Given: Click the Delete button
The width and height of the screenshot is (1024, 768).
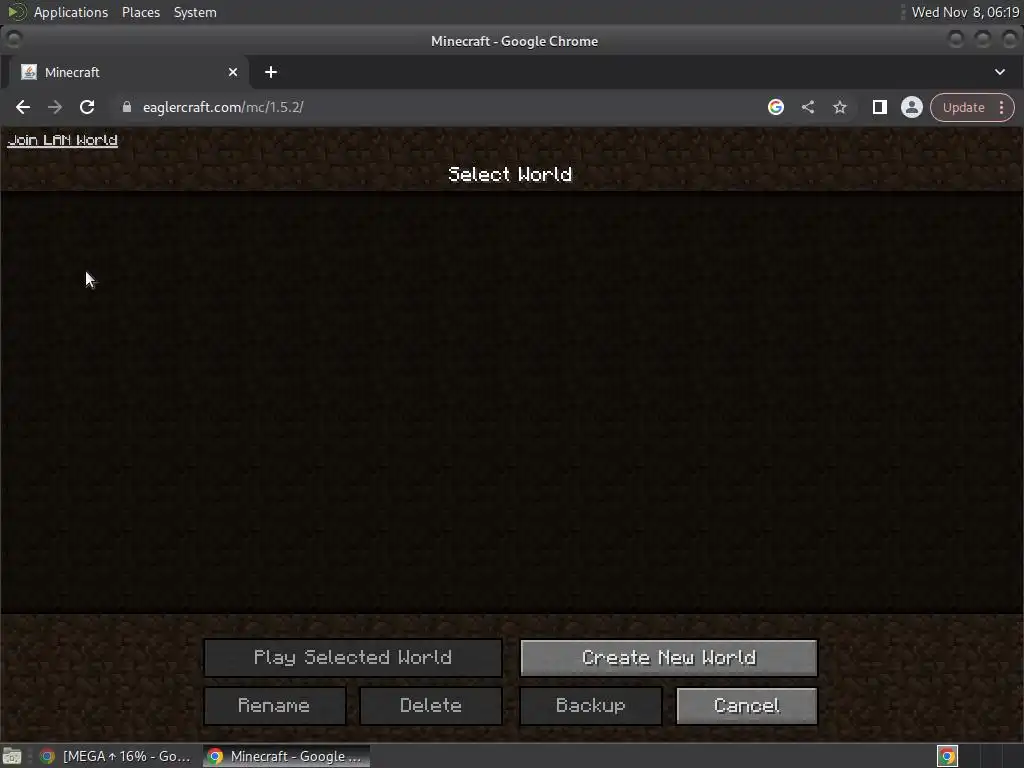Looking at the screenshot, I should [431, 706].
